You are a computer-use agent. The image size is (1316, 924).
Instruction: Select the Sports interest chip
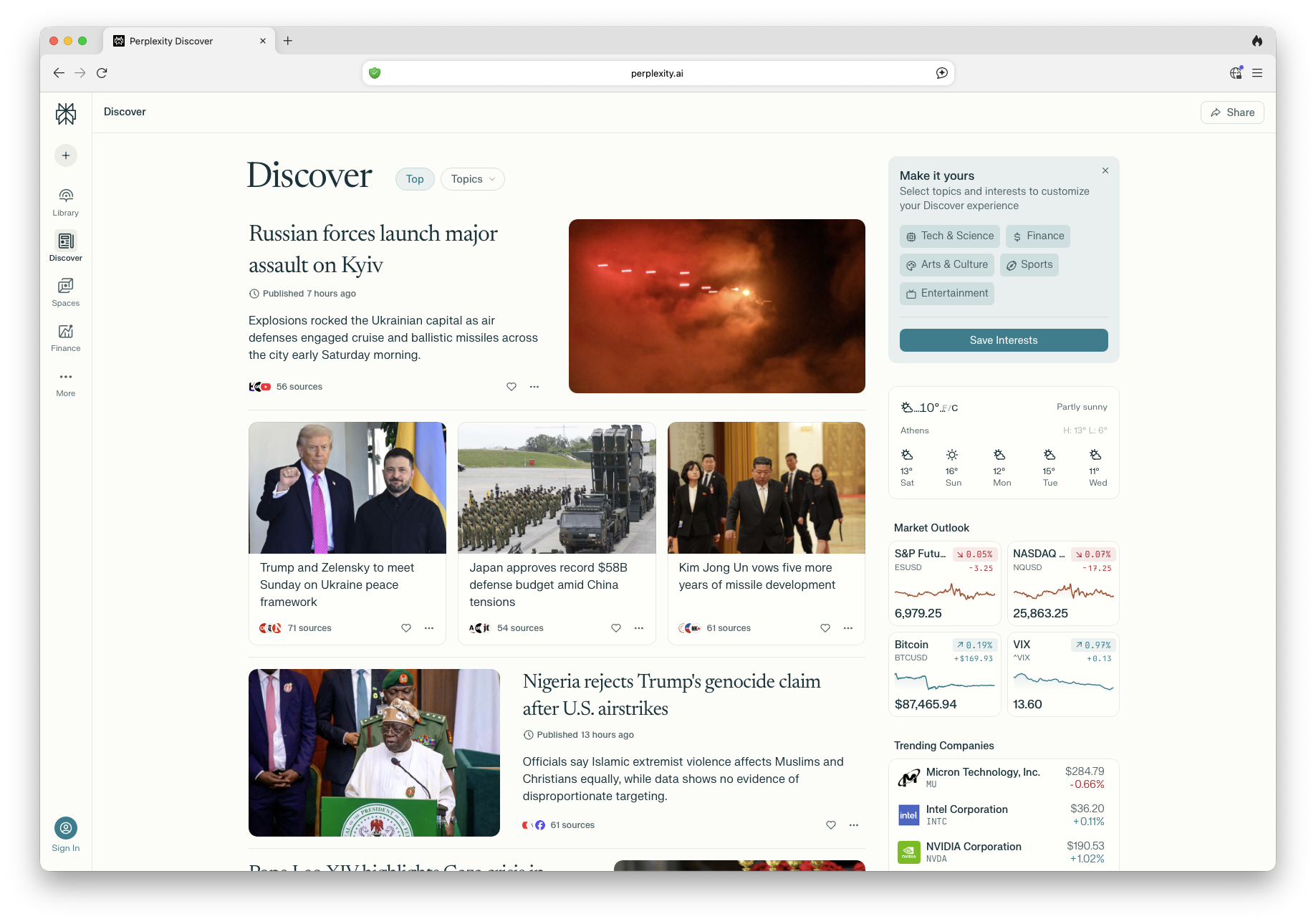pyautogui.click(x=1029, y=265)
